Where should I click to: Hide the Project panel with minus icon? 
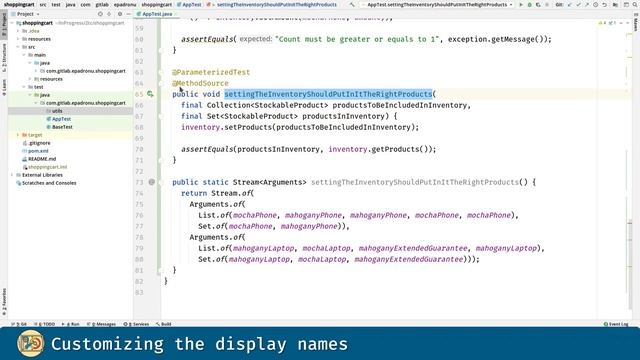[x=129, y=14]
